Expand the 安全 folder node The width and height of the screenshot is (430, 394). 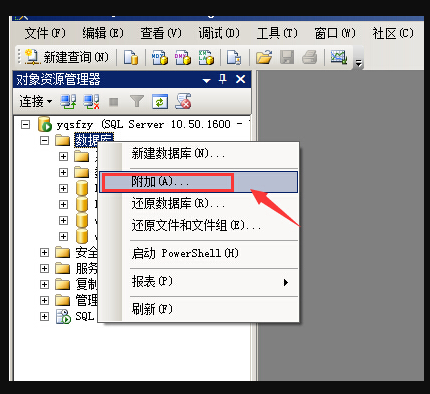[44, 252]
